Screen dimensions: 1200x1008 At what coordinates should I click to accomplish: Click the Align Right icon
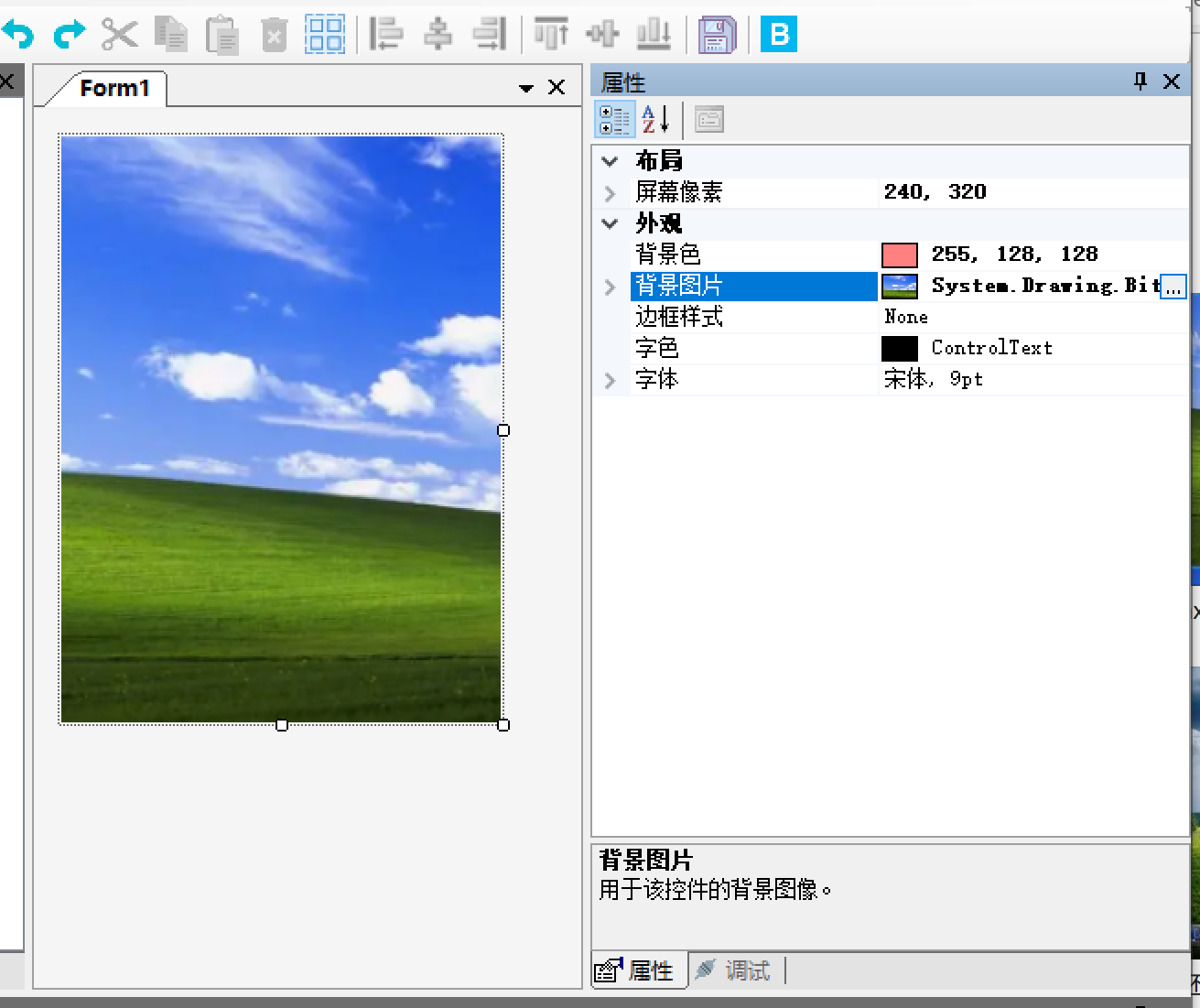pyautogui.click(x=490, y=35)
